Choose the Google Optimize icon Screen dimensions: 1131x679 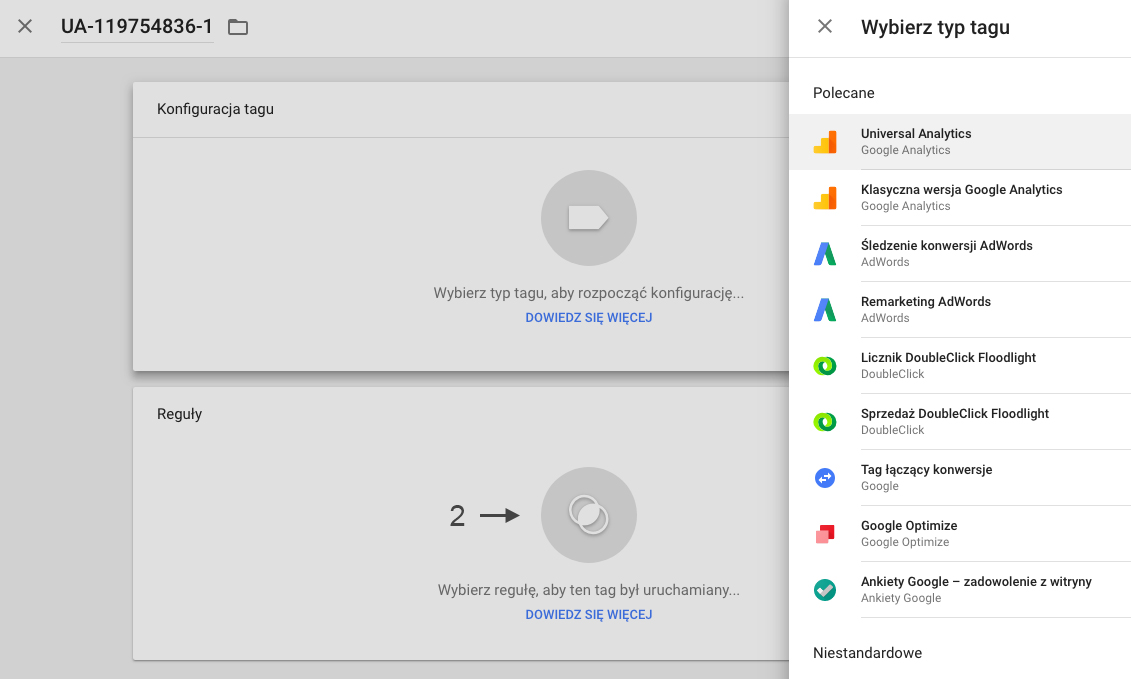click(824, 534)
